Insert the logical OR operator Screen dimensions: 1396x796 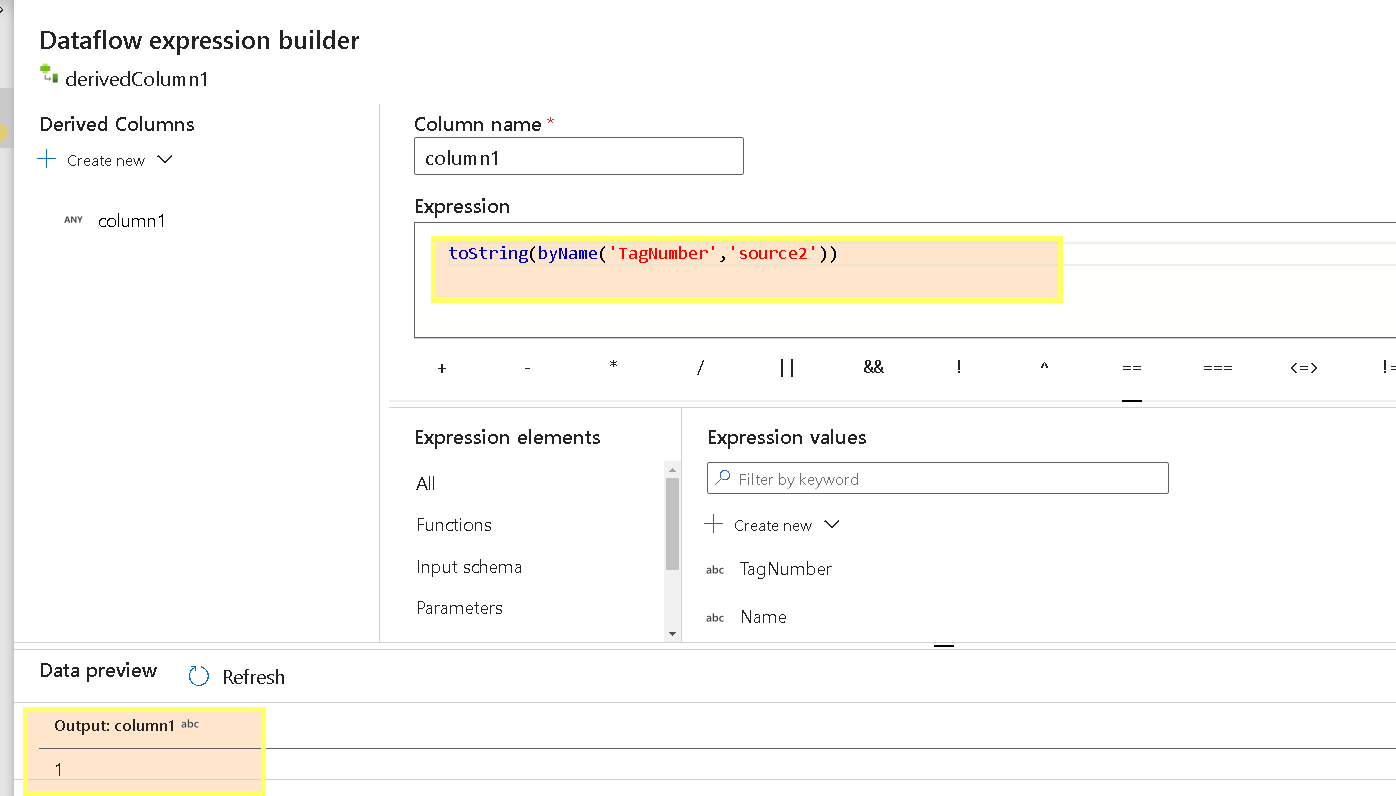tap(786, 368)
